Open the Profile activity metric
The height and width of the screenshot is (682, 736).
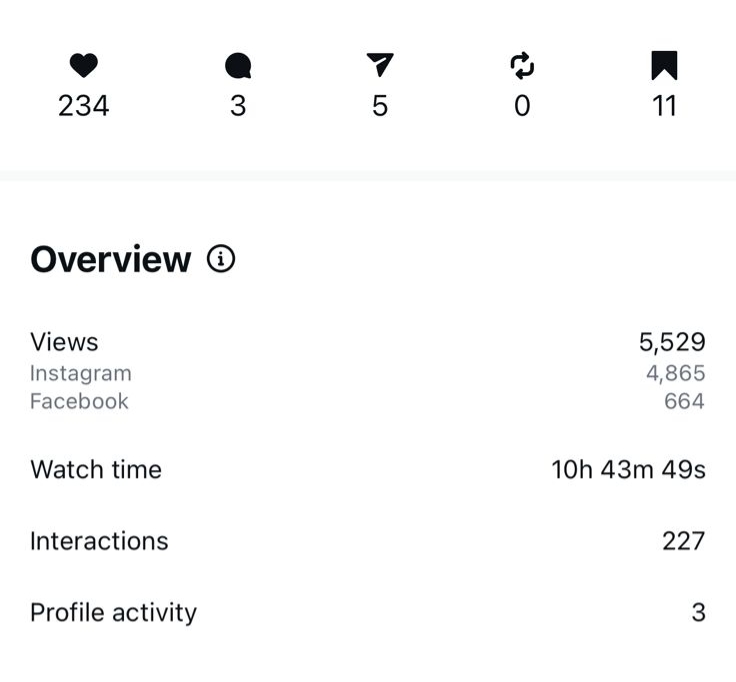(x=113, y=612)
